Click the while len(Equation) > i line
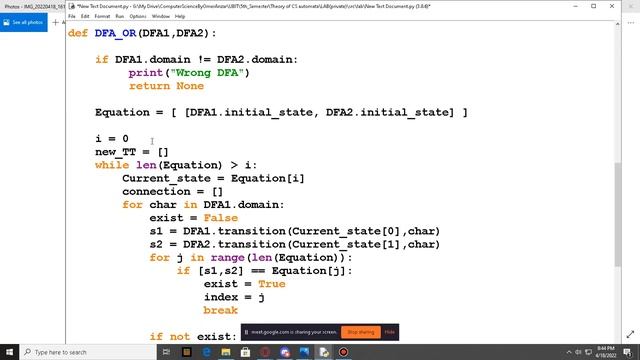Screen dimensions: 640x360 (176, 165)
